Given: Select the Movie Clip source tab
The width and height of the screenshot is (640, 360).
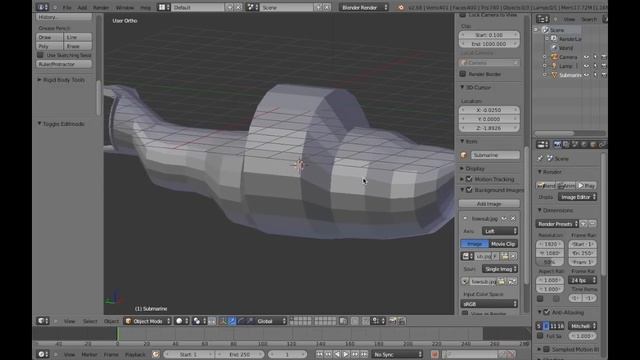Looking at the screenshot, I should (503, 244).
